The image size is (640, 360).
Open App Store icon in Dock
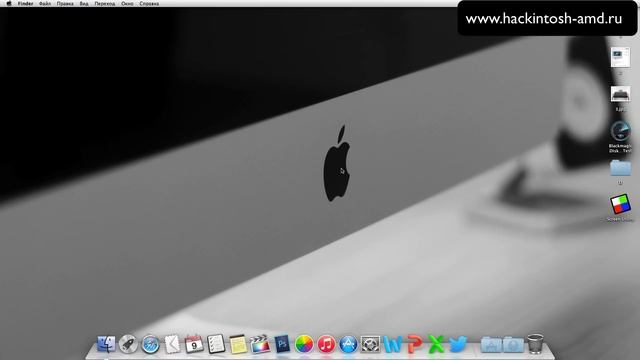[x=348, y=344]
